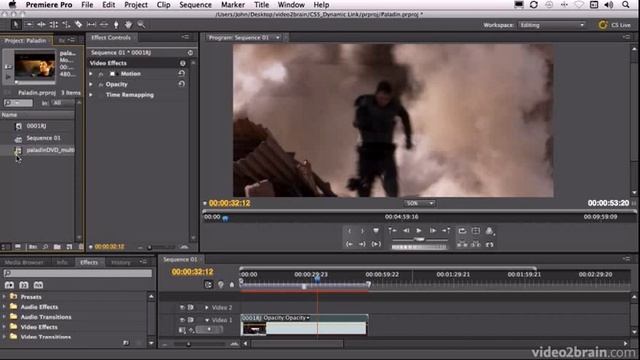Select the Pen tool
The image size is (640, 360).
116,24
